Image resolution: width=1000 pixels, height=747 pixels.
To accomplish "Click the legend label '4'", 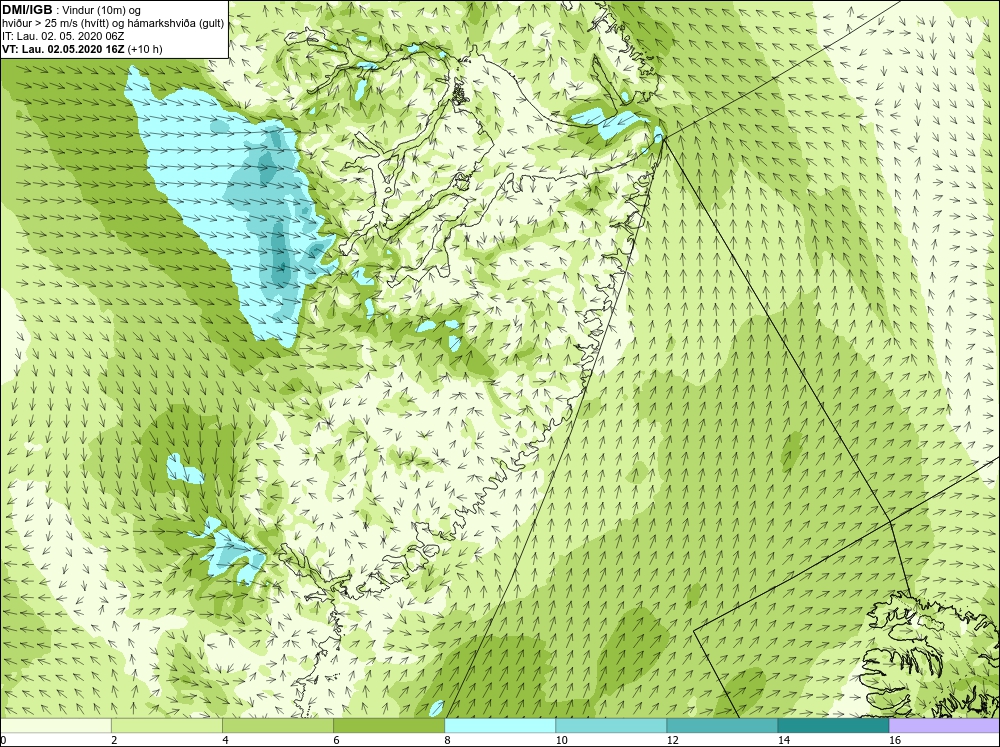I will tap(225, 740).
